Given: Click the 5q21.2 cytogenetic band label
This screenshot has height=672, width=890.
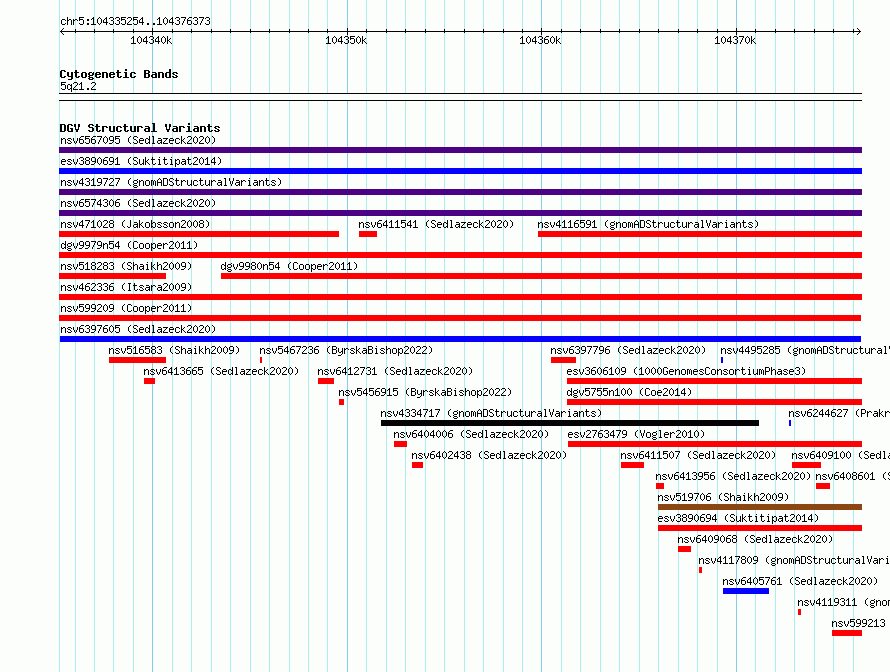Looking at the screenshot, I should (78, 86).
